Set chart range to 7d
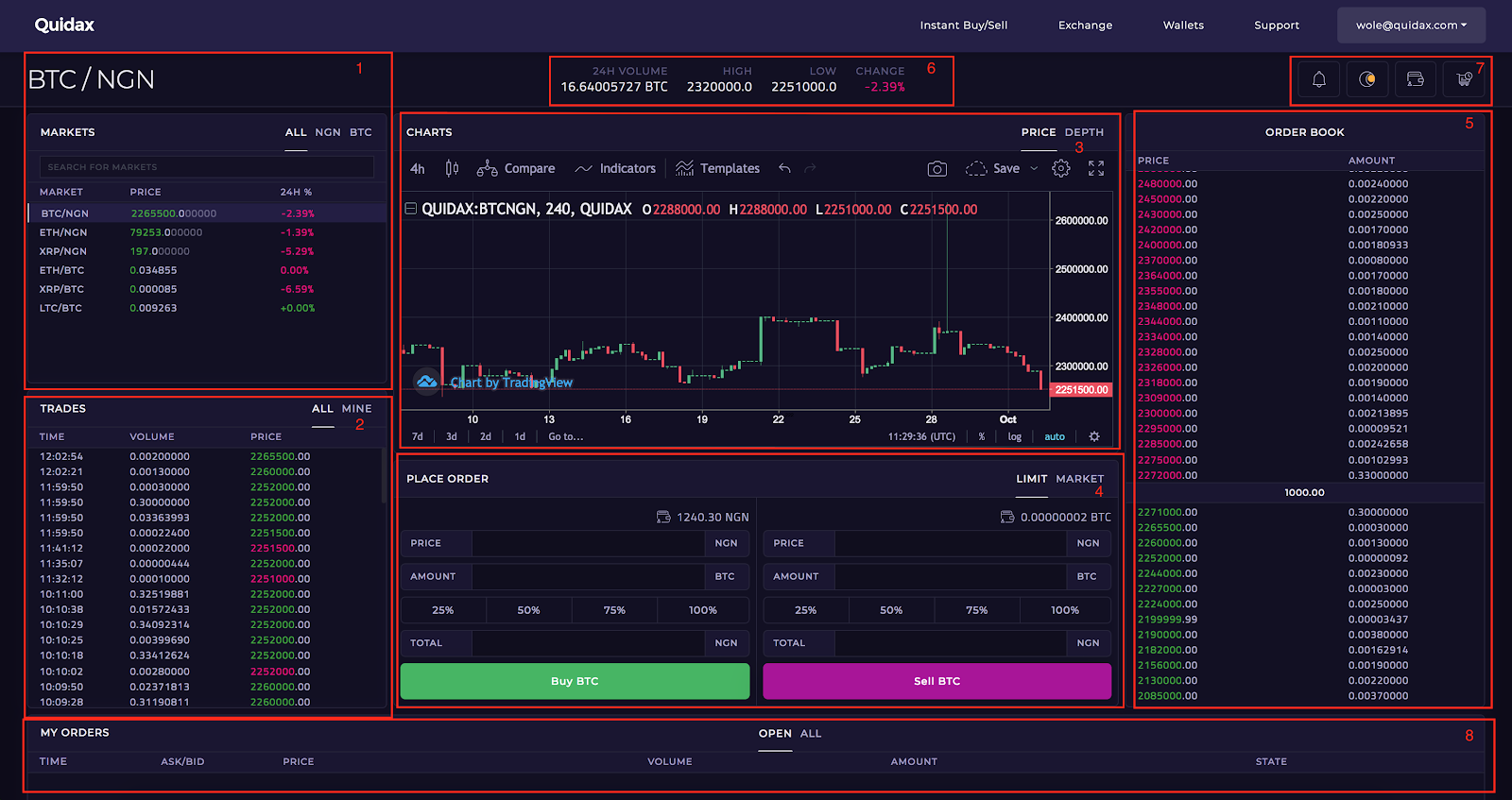Image resolution: width=1512 pixels, height=800 pixels. [x=418, y=436]
